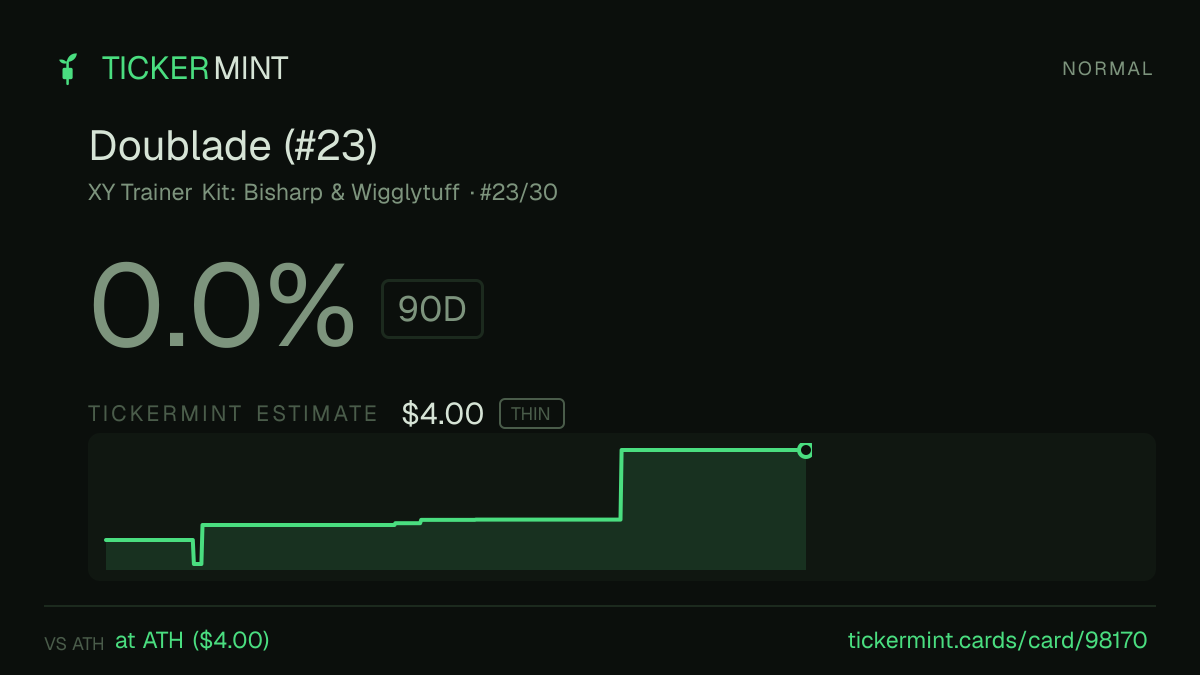The width and height of the screenshot is (1200, 675).
Task: Click the XY Trainer Kit set name
Action: [279, 192]
